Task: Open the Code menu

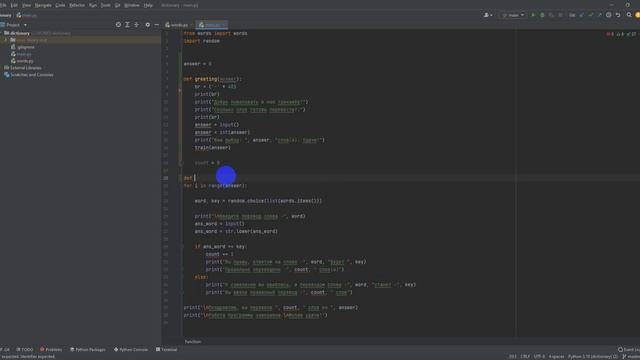Action: (x=60, y=5)
